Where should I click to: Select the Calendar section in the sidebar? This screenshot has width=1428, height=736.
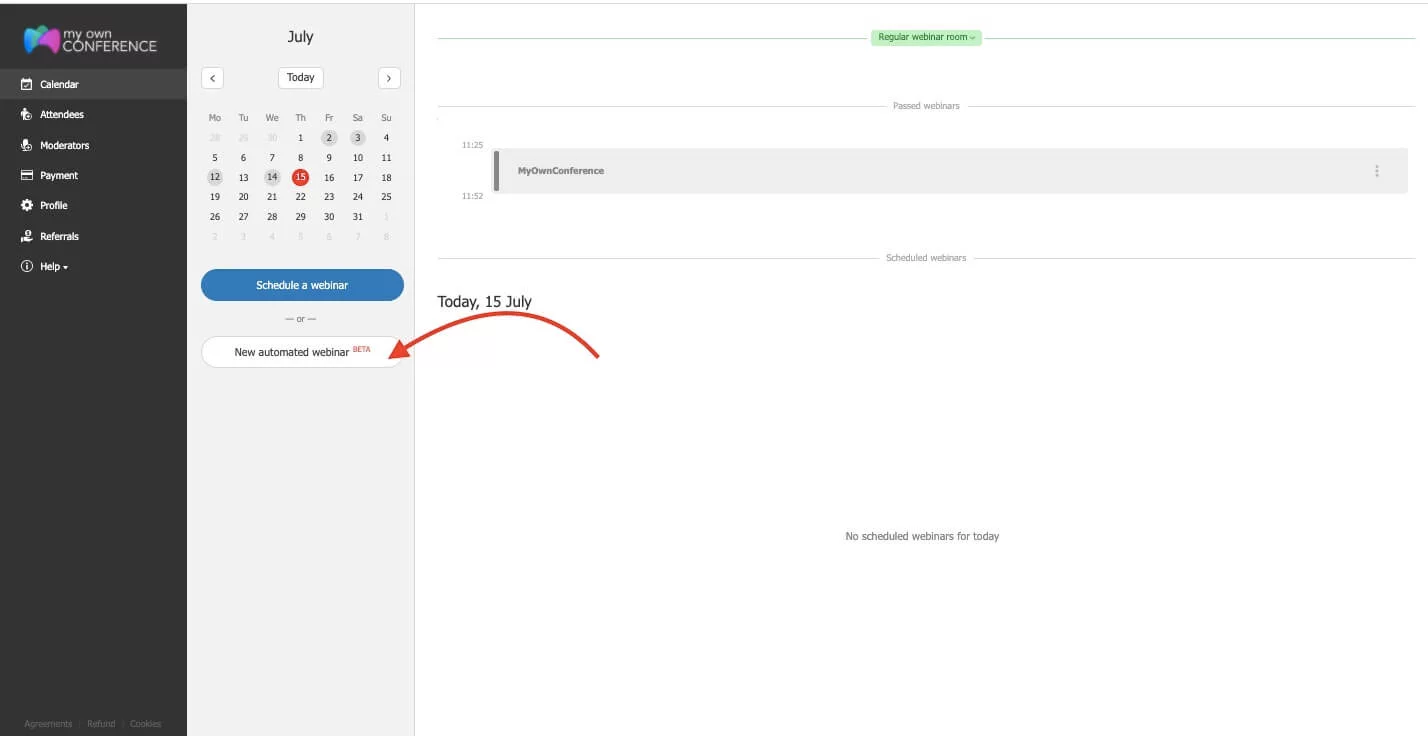60,84
